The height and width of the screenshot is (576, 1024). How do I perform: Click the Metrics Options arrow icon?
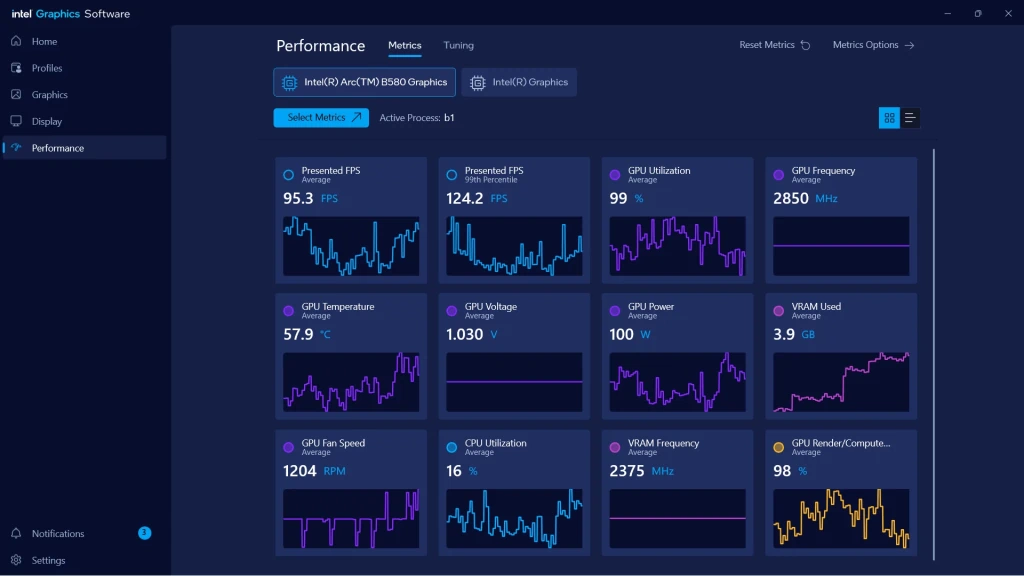click(910, 45)
